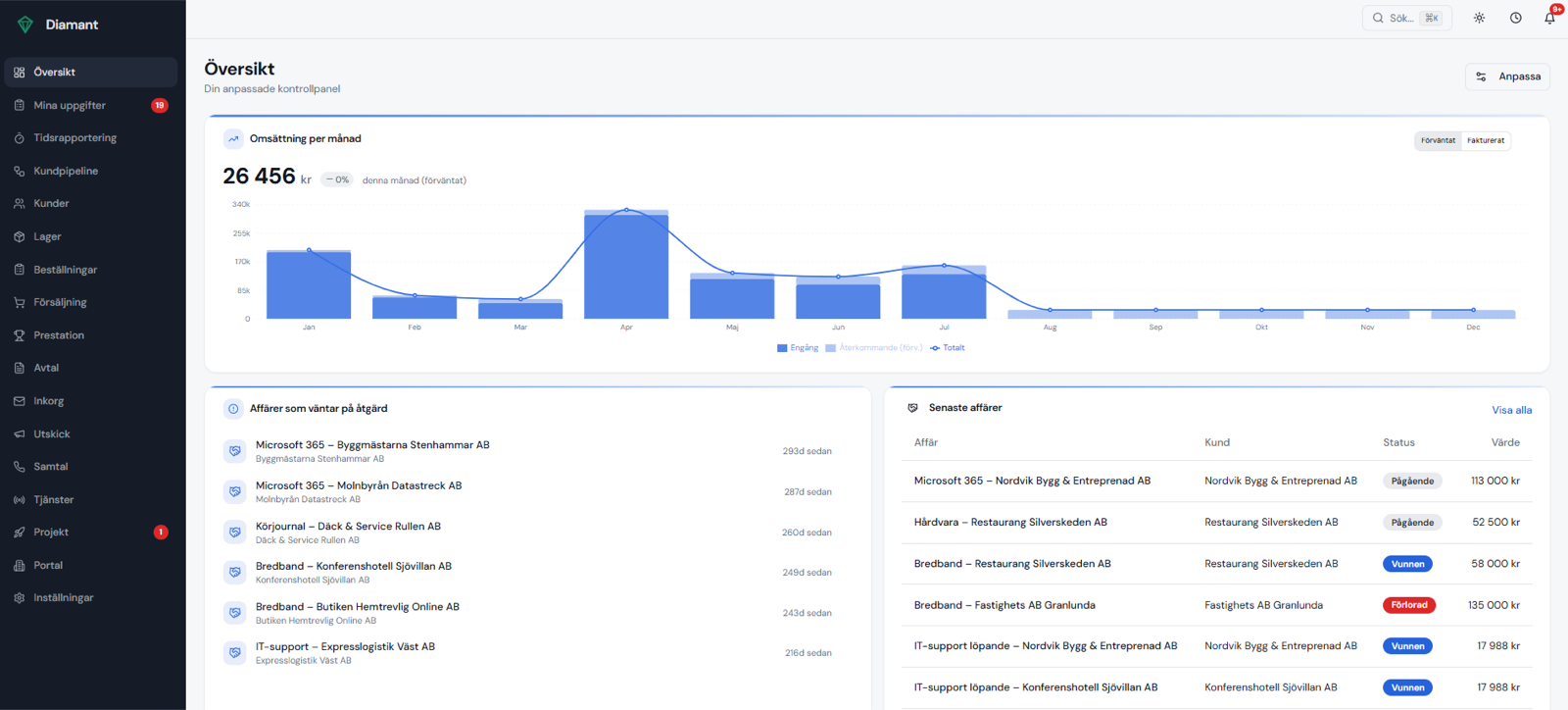The image size is (1568, 710).
Task: Open Tjänster in the sidebar
Action: point(91,499)
